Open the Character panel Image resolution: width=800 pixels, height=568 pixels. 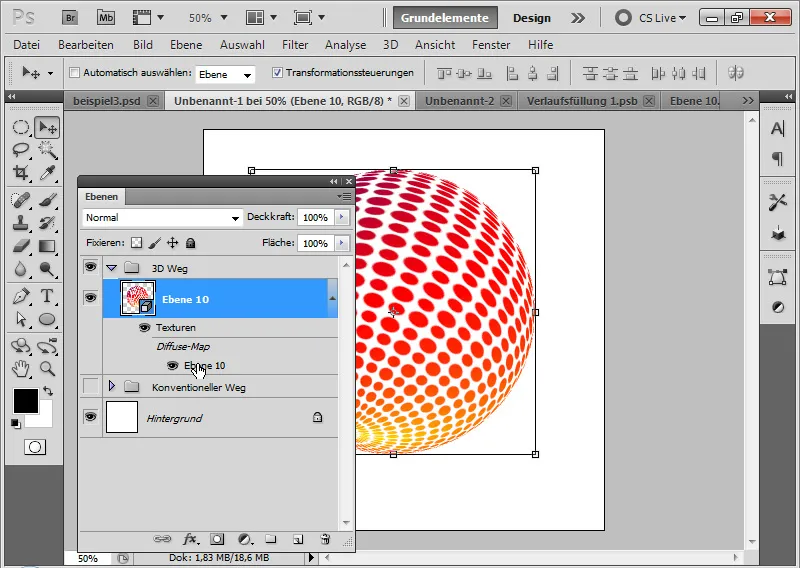[778, 129]
